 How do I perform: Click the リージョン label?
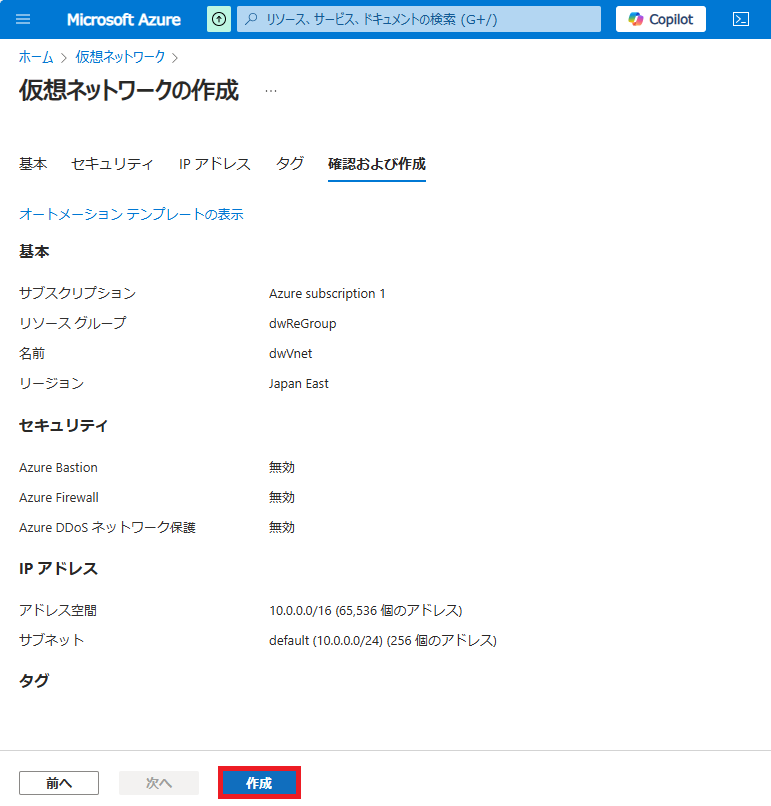coord(51,383)
